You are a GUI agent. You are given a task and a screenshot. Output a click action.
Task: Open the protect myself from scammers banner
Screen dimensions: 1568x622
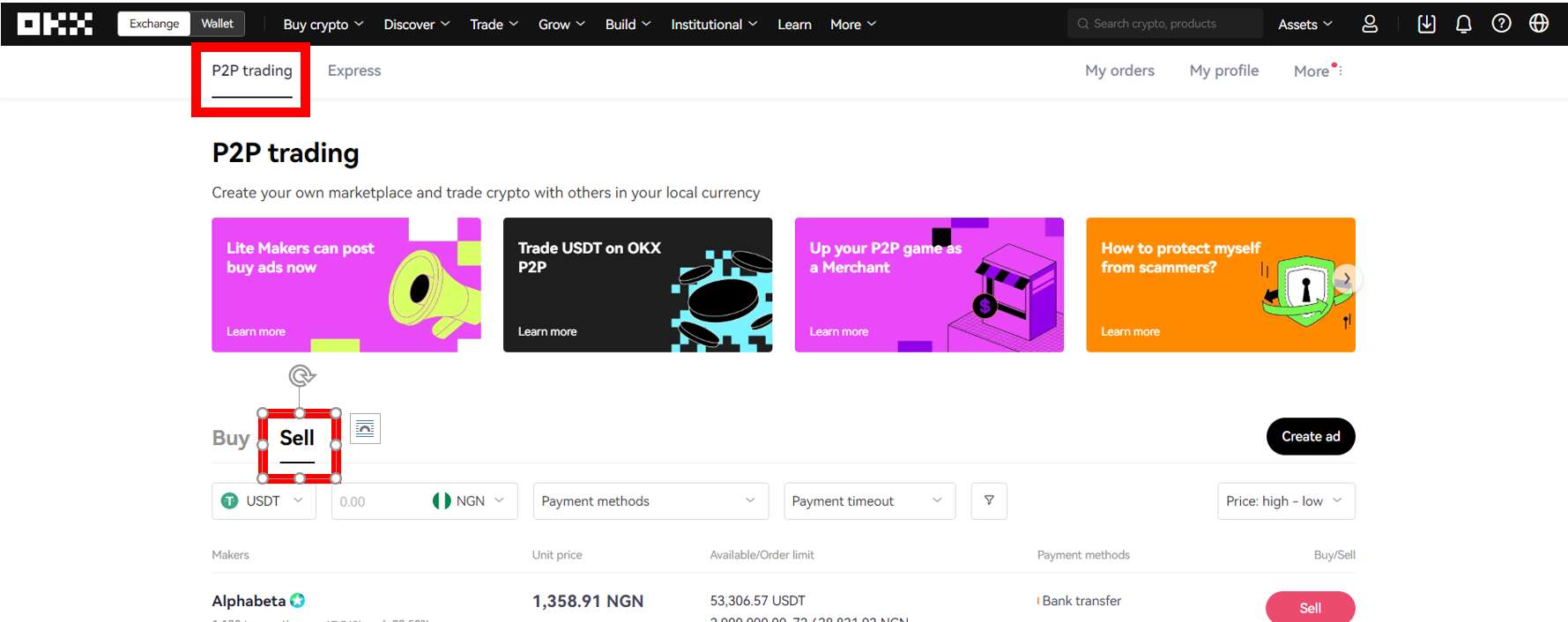click(1221, 285)
